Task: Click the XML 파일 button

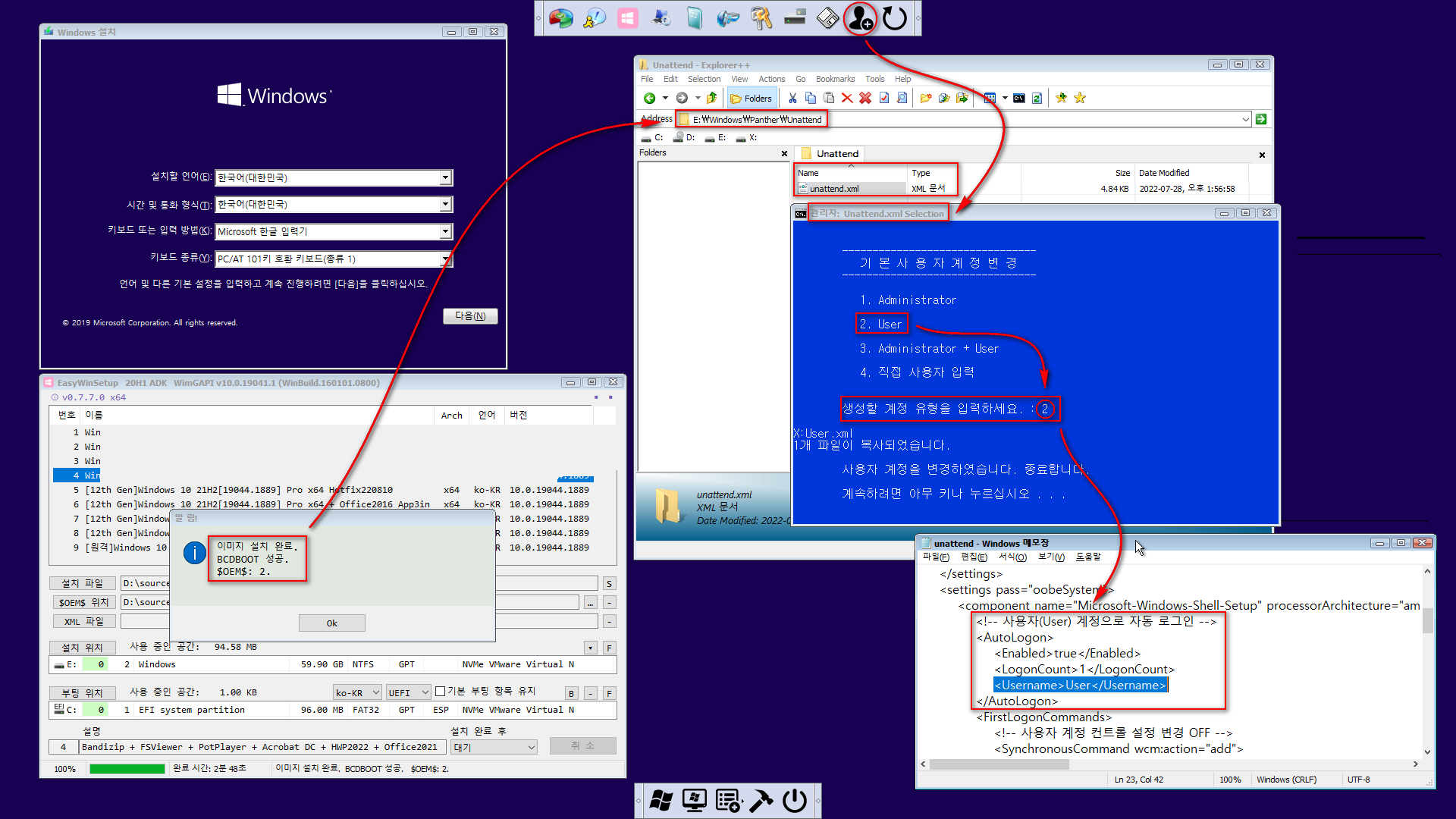Action: (x=83, y=621)
